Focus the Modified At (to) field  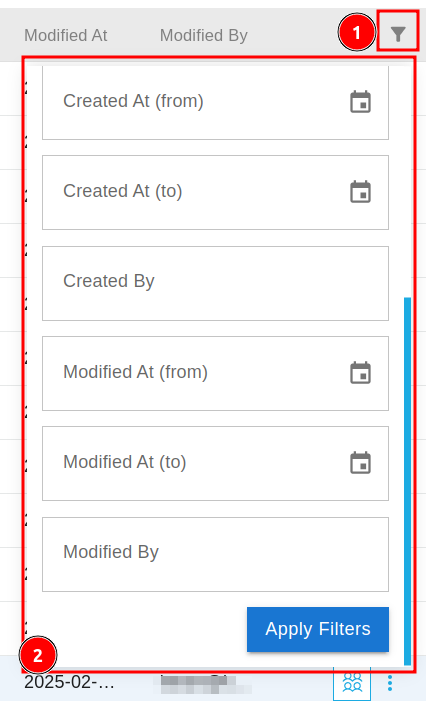click(x=215, y=464)
